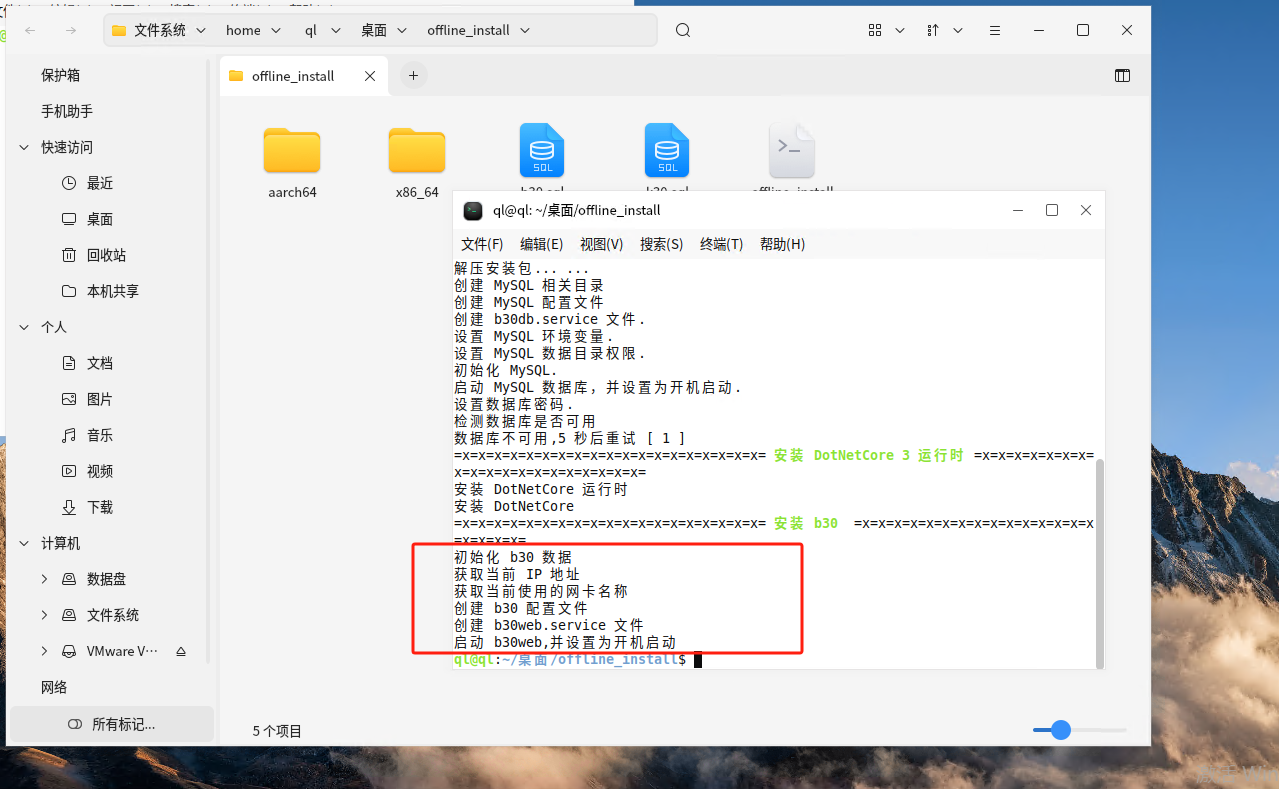Click the icon view mode grid button
The image size is (1279, 789).
[876, 30]
